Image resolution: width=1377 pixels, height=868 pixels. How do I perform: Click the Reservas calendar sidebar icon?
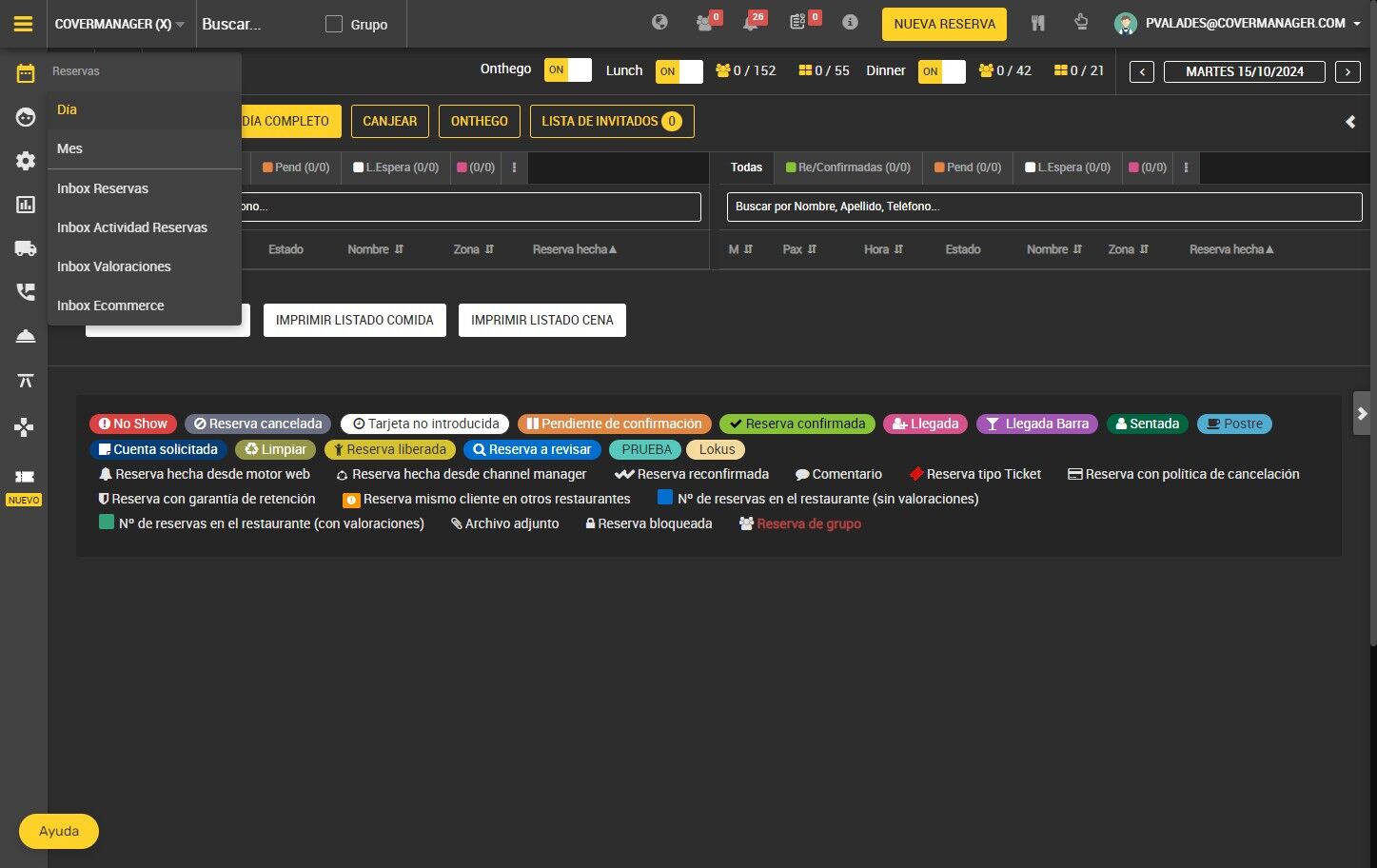pos(26,73)
